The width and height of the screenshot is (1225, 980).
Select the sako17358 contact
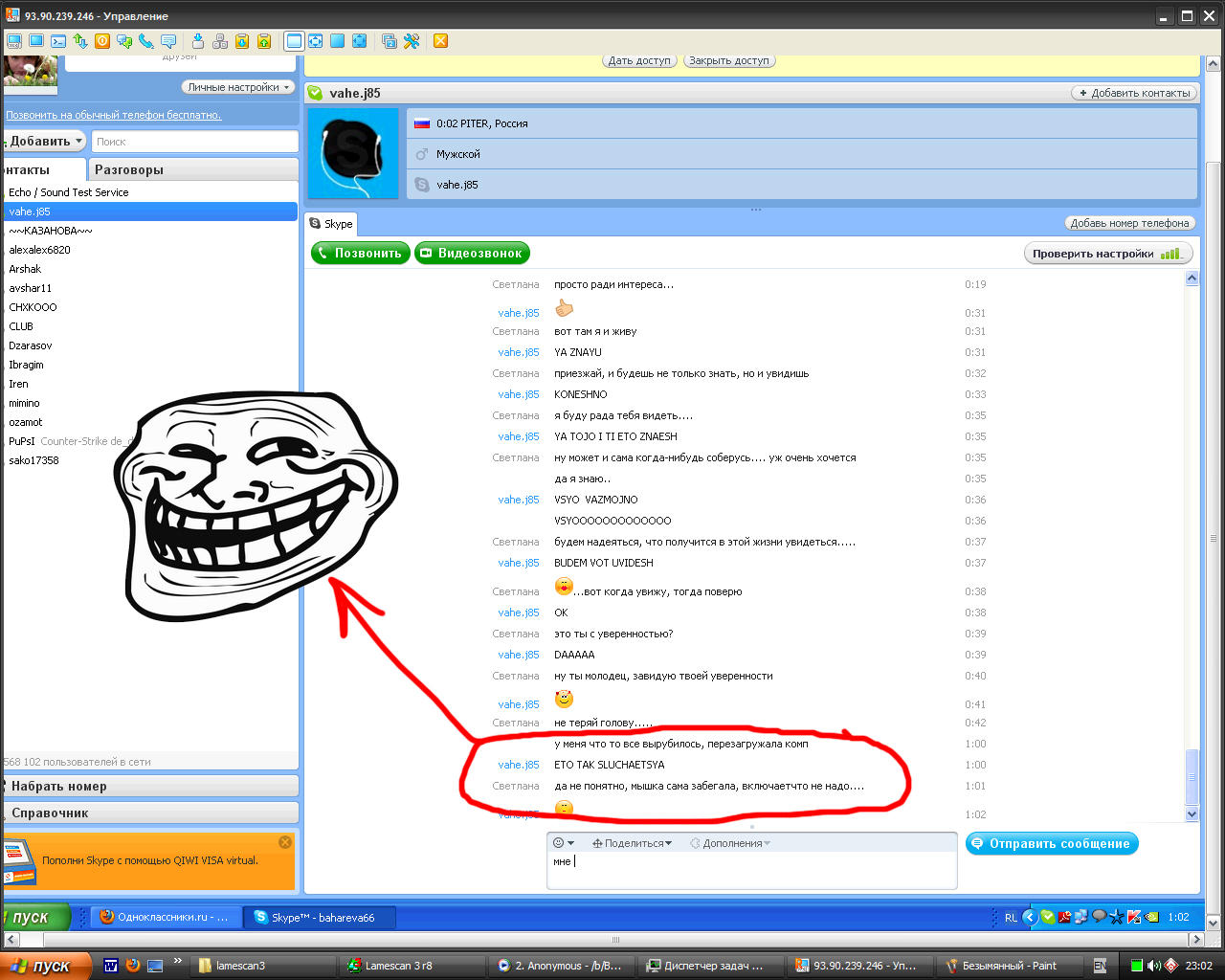point(151,460)
